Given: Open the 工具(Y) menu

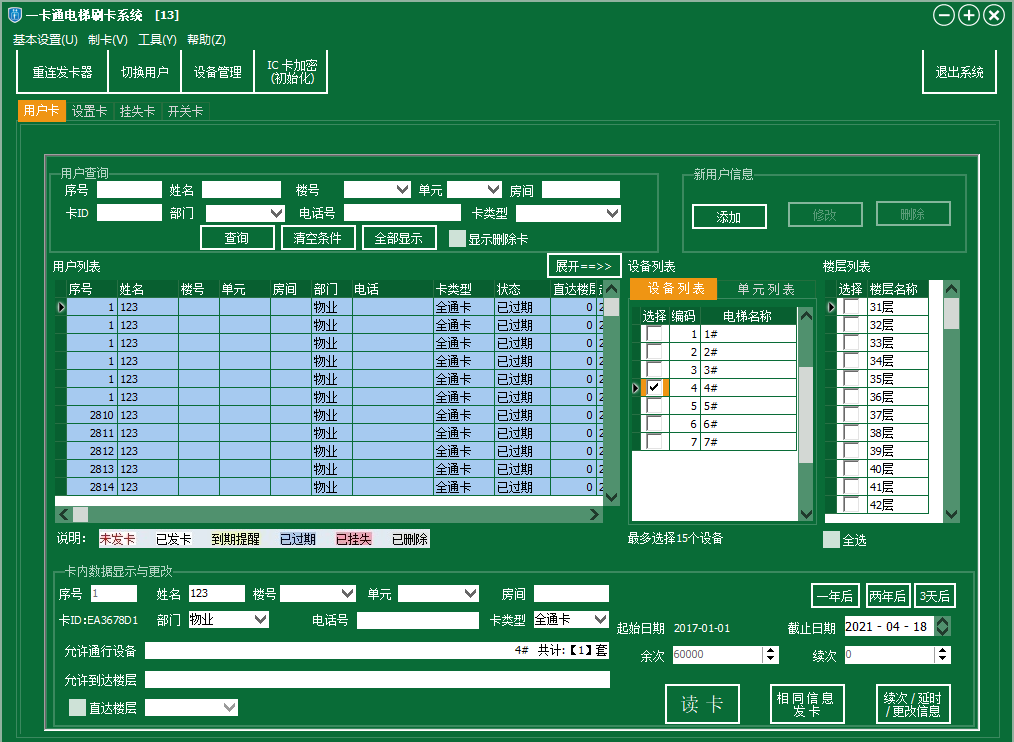Looking at the screenshot, I should click(x=157, y=39).
